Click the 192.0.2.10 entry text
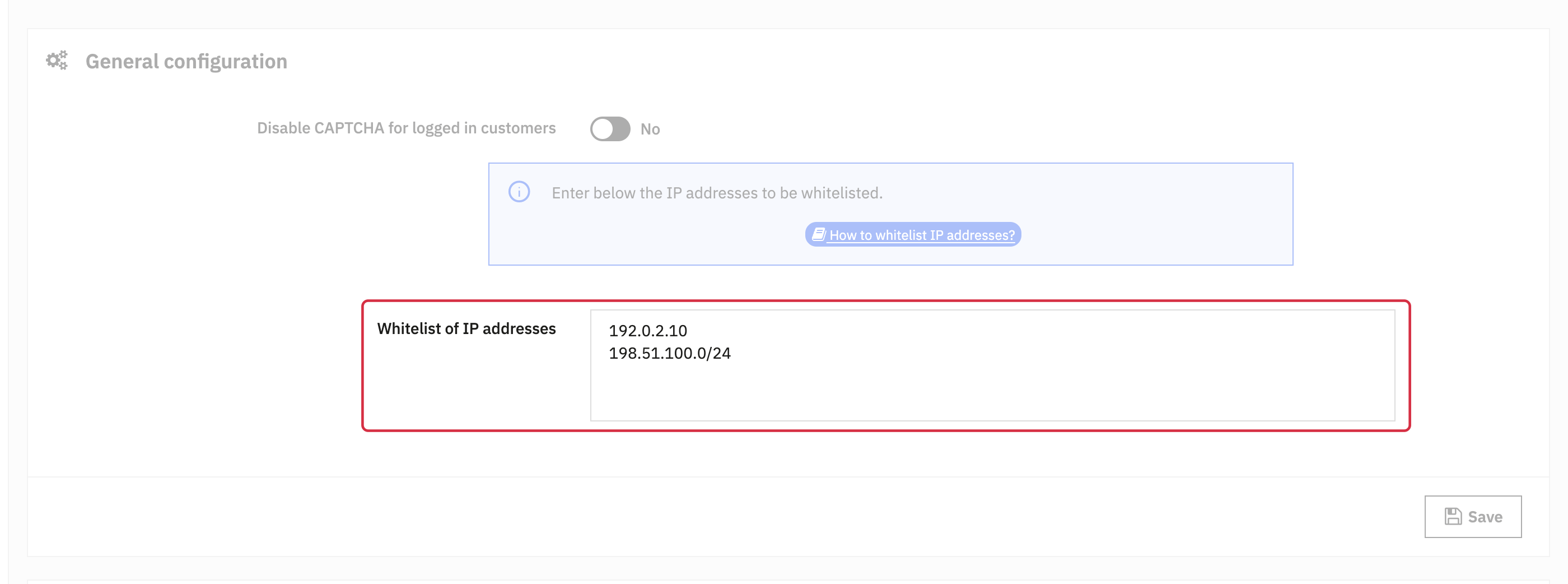Viewport: 1568px width, 584px height. (648, 331)
